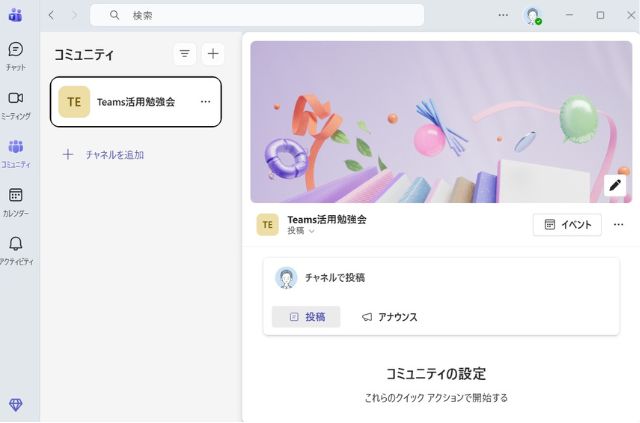Open the Chat section in sidebar

tap(16, 55)
